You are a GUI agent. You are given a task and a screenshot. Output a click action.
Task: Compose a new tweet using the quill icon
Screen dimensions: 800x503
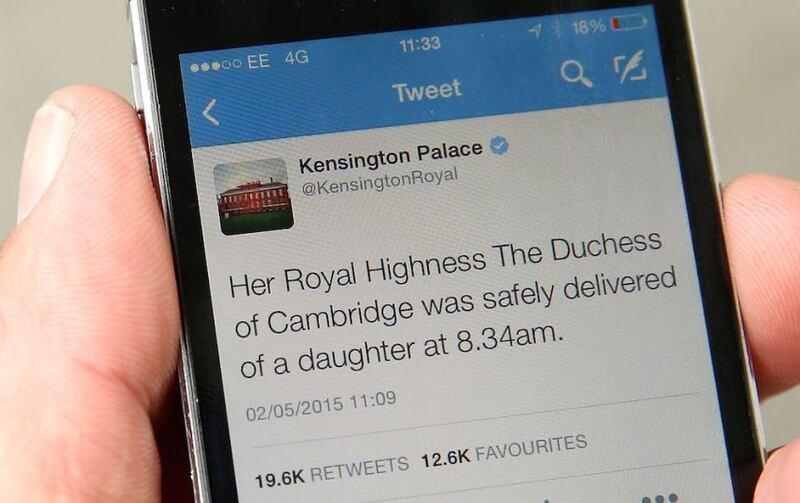631,67
